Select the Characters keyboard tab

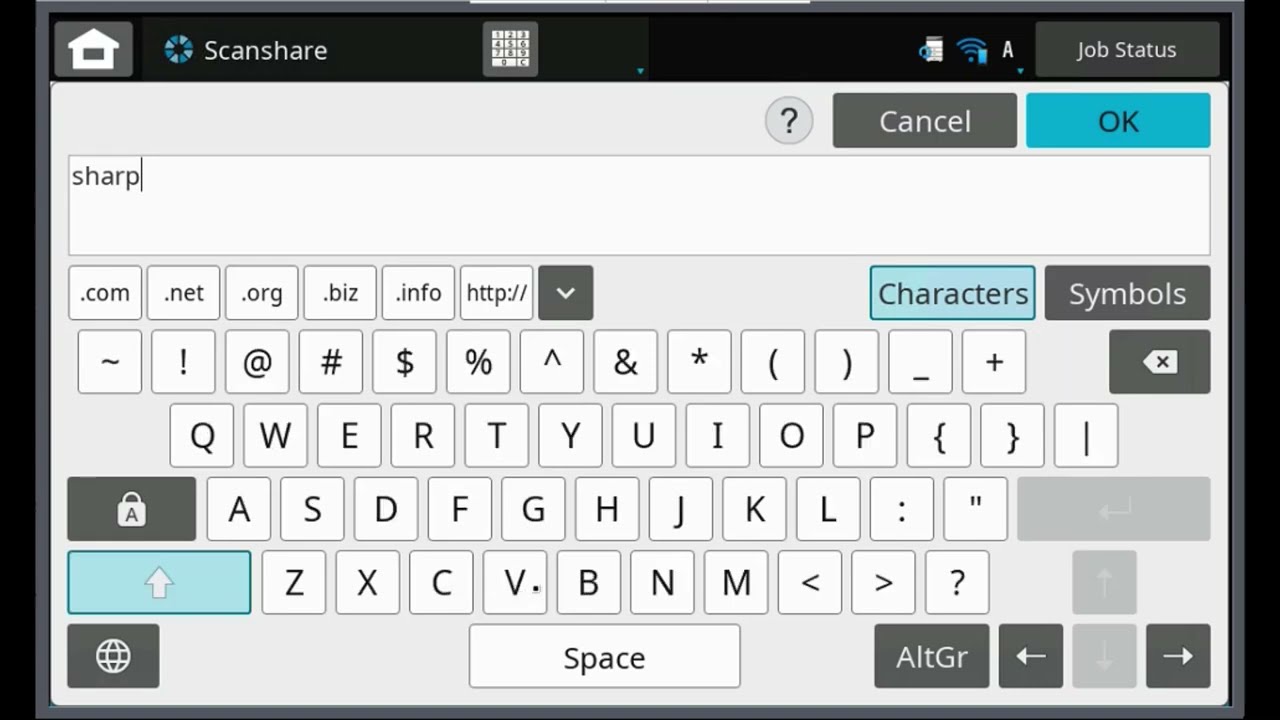(x=952, y=293)
